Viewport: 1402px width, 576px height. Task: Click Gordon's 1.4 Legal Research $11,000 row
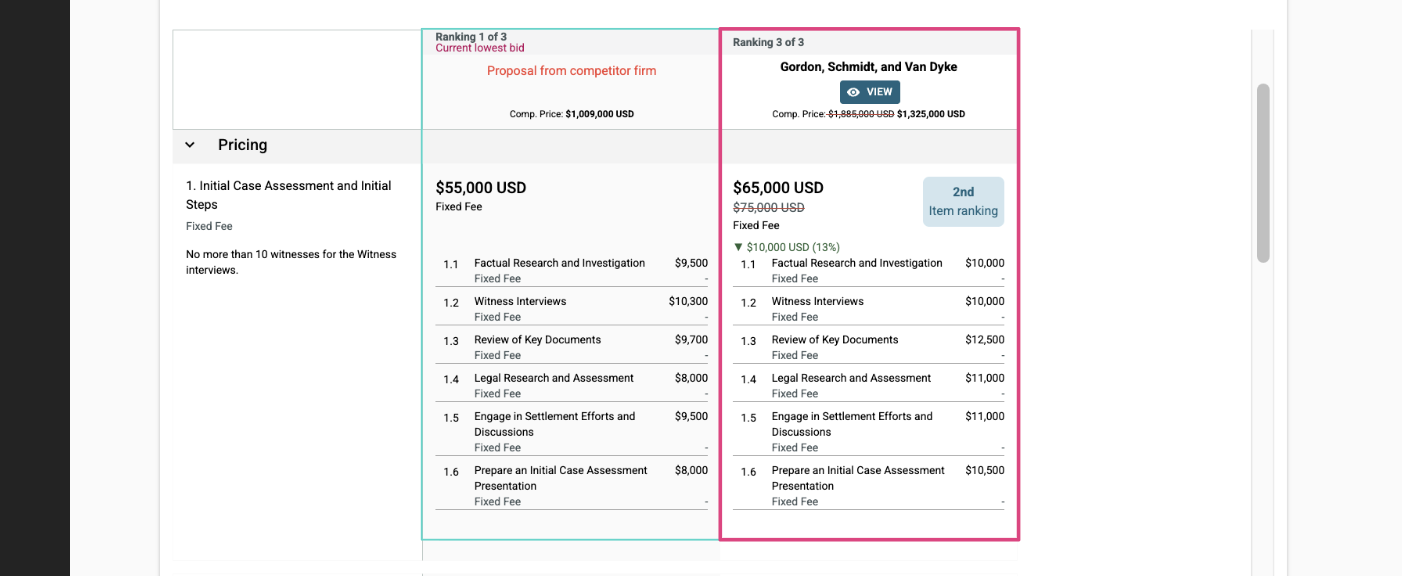tap(868, 385)
